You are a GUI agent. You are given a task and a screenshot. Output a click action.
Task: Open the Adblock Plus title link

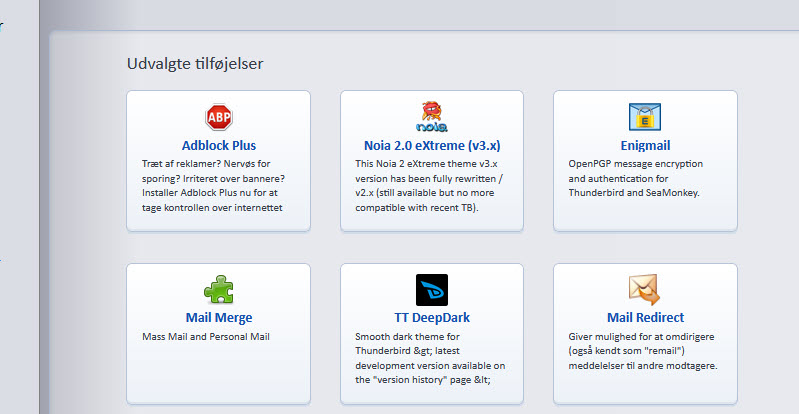tap(219, 145)
